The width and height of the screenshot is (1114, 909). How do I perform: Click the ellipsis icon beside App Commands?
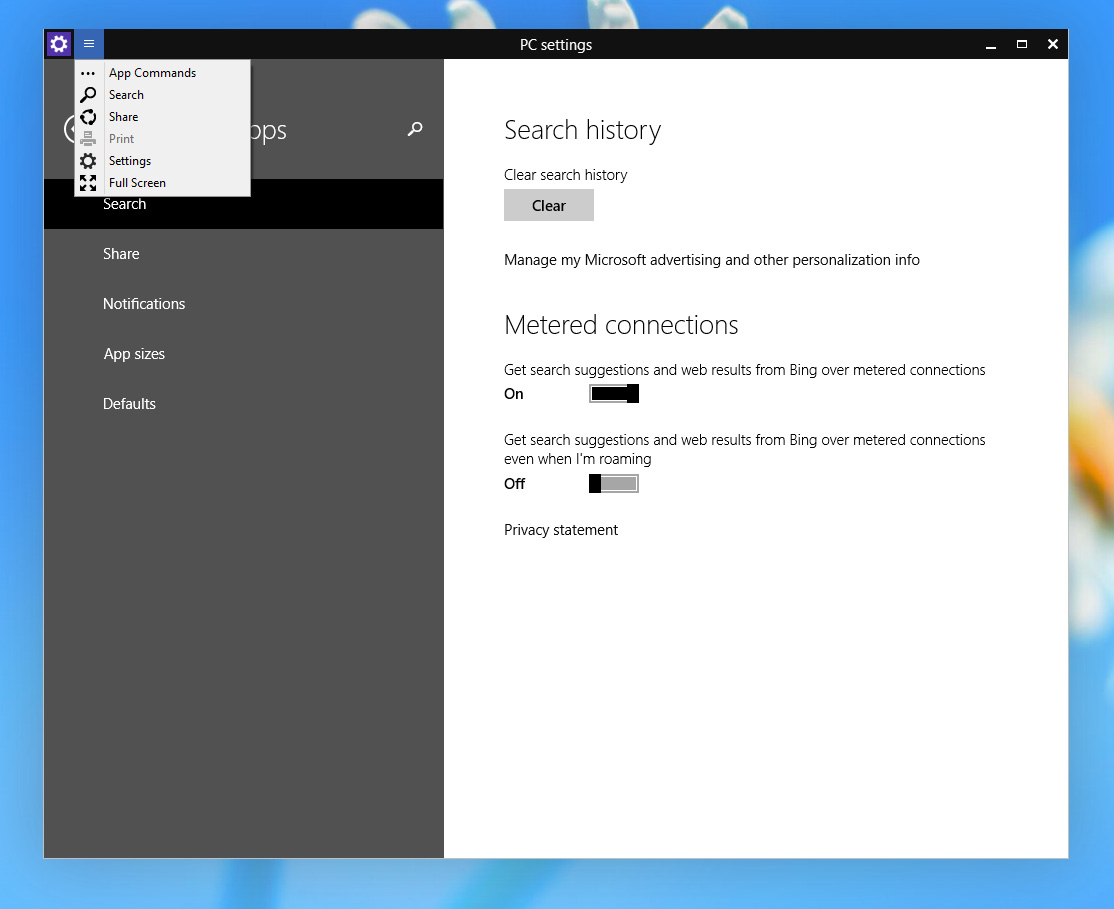tap(89, 72)
